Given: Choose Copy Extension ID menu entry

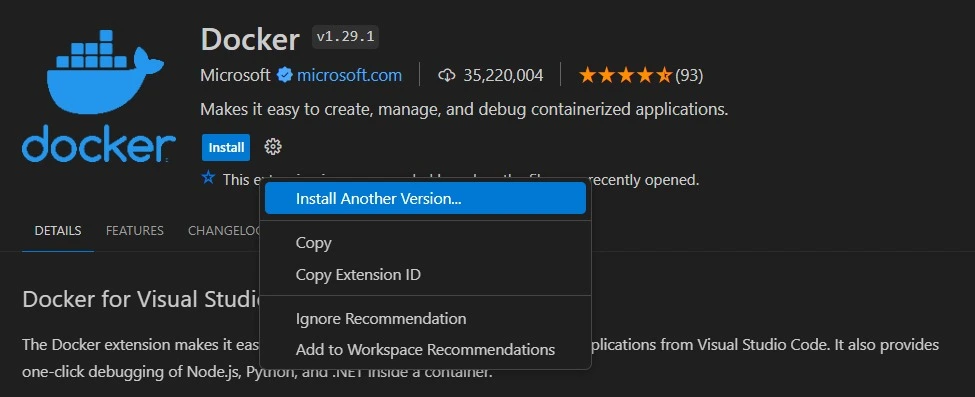Looking at the screenshot, I should click(x=425, y=274).
